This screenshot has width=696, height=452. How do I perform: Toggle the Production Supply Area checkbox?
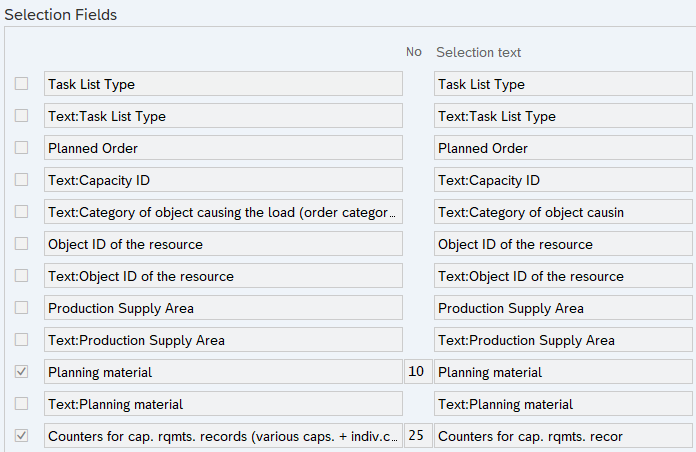coord(21,308)
